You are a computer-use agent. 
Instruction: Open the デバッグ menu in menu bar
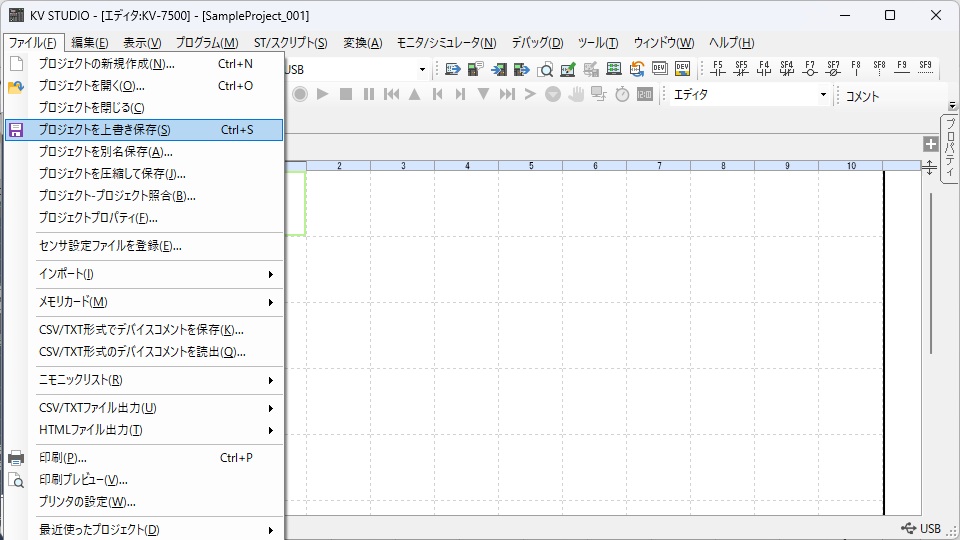click(537, 43)
